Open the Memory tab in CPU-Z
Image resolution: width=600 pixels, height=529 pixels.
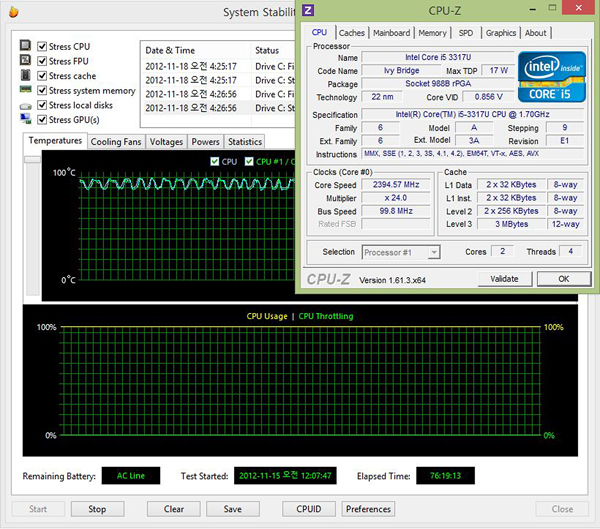click(432, 33)
